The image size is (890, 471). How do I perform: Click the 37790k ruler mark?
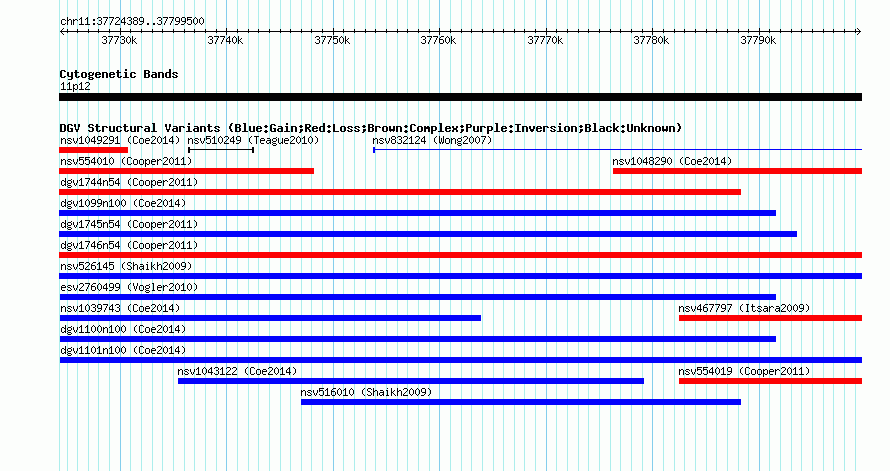click(x=758, y=40)
